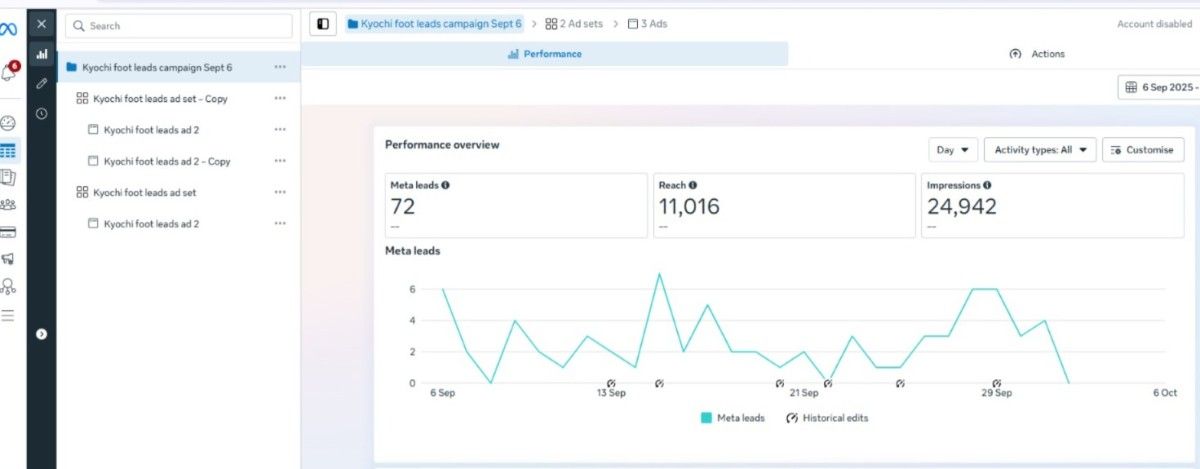This screenshot has width=1200, height=469.
Task: Toggle the side panel layout button
Action: (323, 23)
